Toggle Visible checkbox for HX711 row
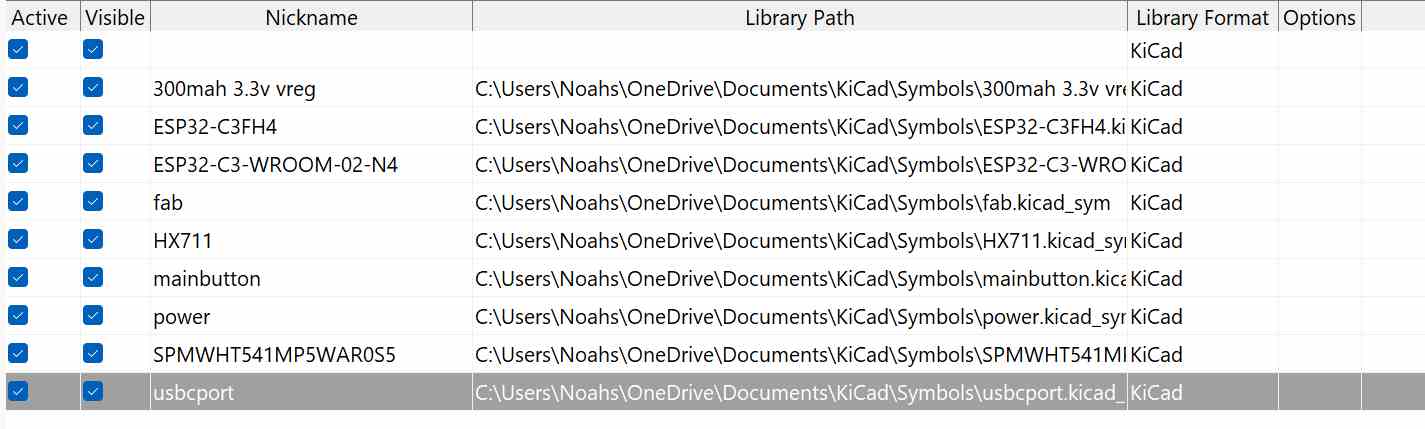Screen dimensions: 1425x429 click(x=93, y=240)
